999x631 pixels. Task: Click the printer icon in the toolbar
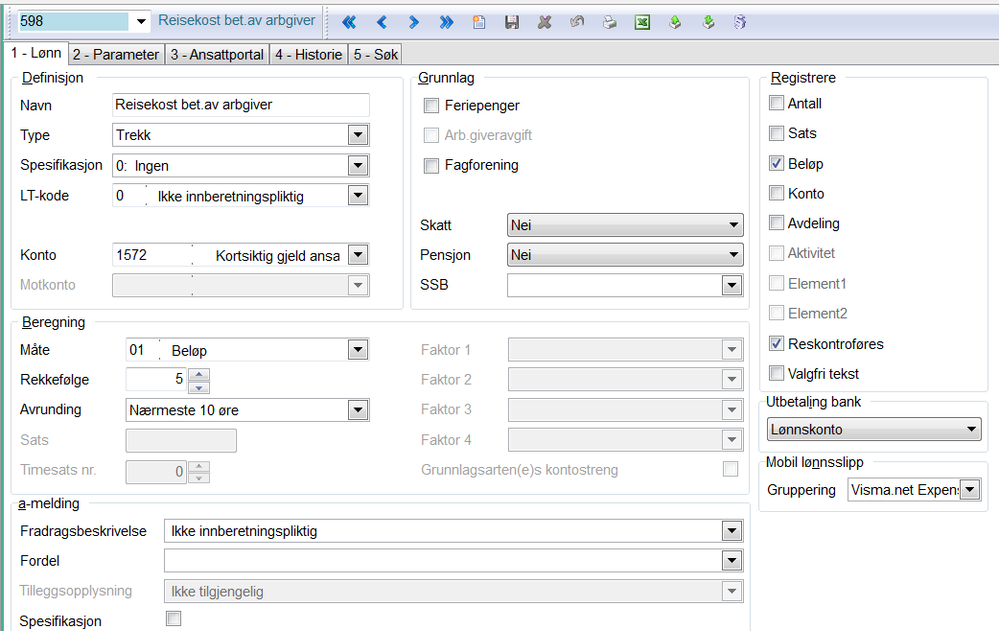pos(609,22)
